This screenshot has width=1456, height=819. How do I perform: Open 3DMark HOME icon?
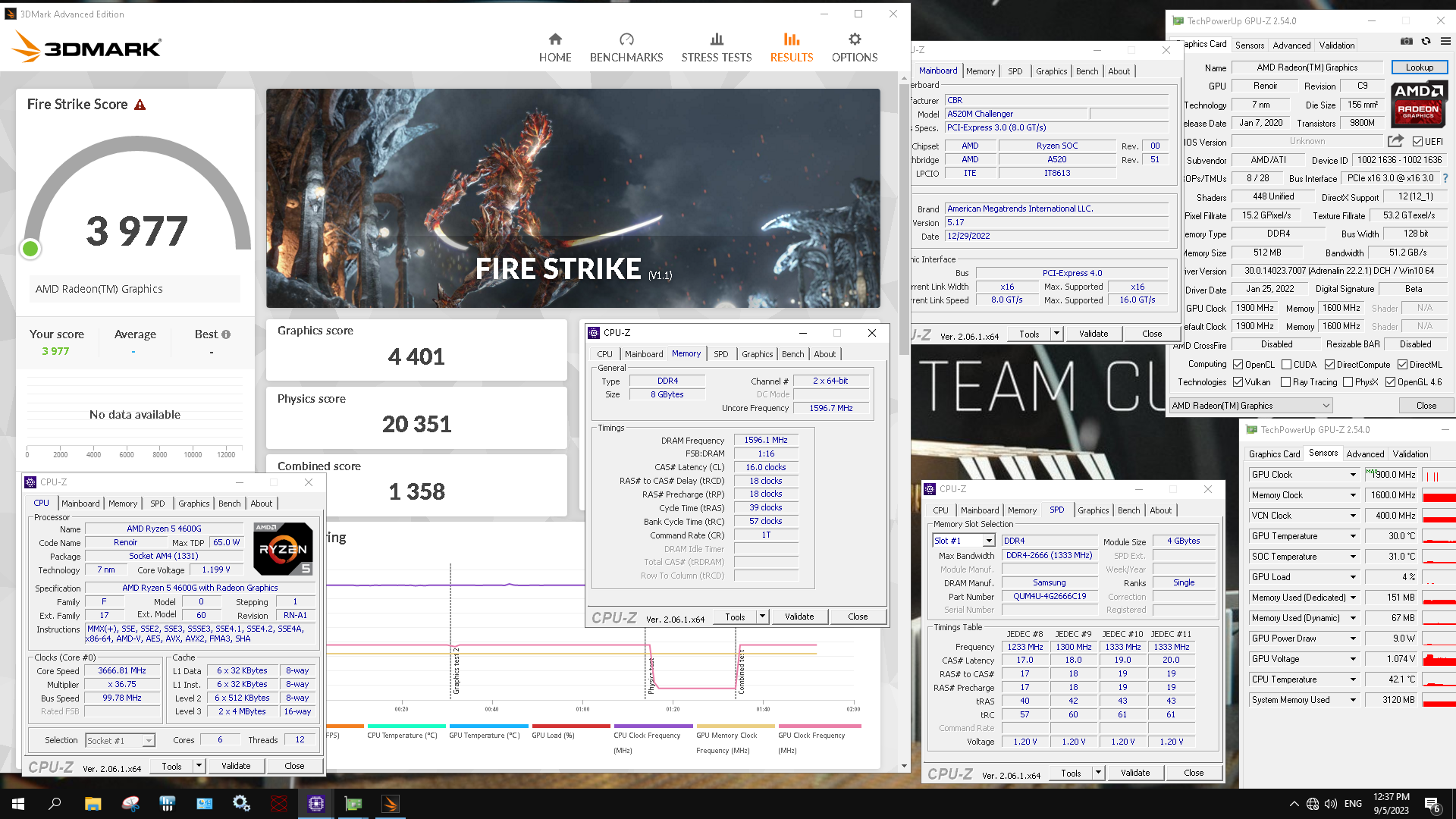pyautogui.click(x=555, y=39)
